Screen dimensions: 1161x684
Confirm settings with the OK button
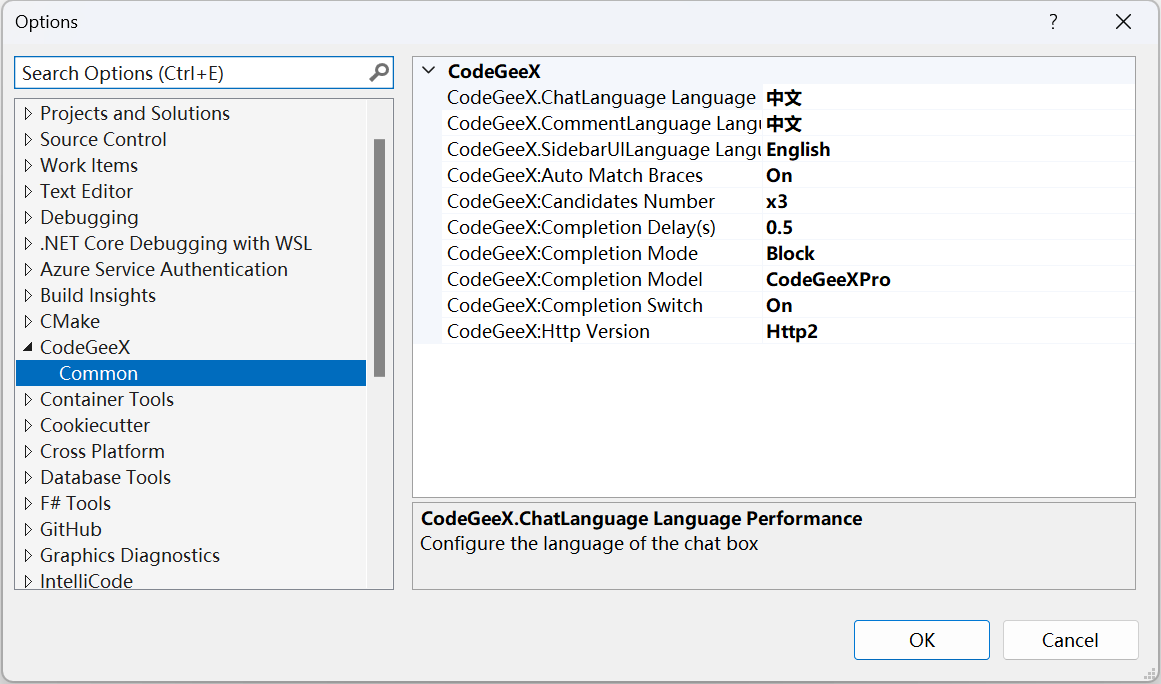click(x=922, y=640)
